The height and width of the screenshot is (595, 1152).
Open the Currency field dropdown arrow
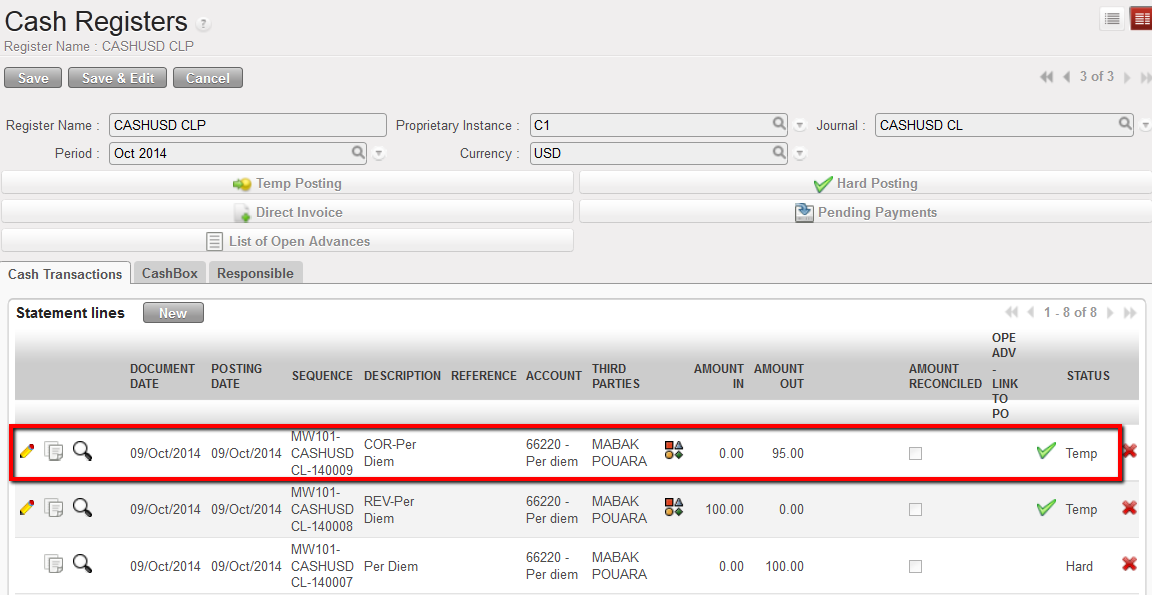pyautogui.click(x=800, y=154)
